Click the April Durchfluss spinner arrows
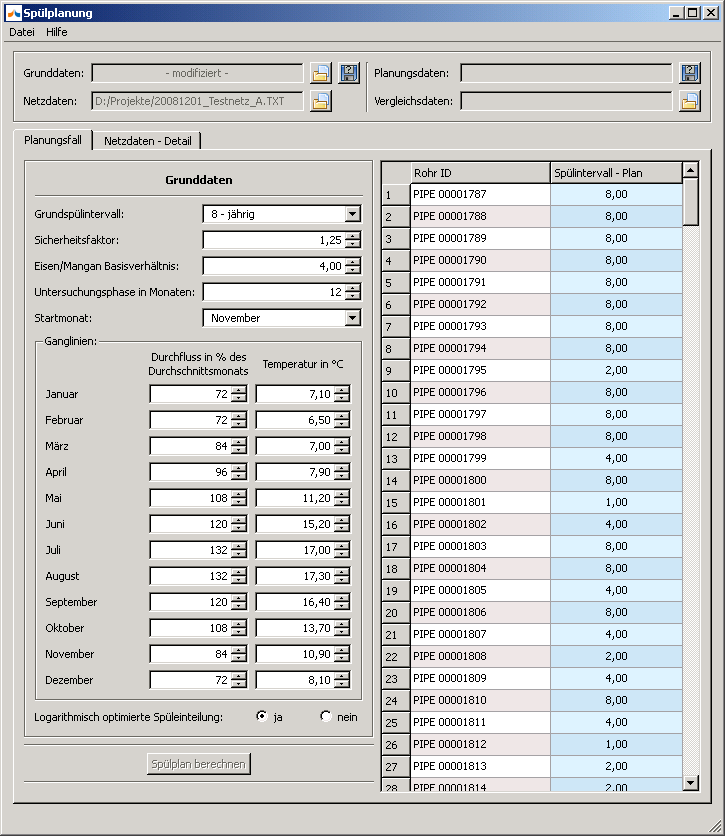 click(239, 472)
